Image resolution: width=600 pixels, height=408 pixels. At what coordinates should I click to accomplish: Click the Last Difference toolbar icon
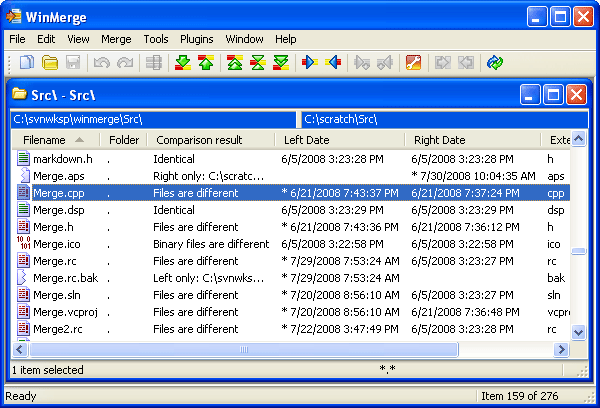pos(281,63)
